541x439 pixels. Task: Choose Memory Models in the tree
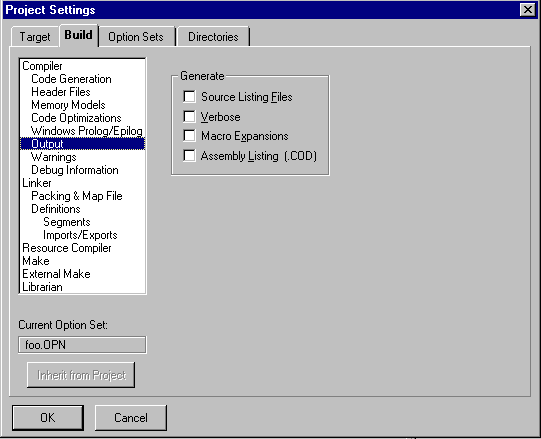tap(68, 105)
